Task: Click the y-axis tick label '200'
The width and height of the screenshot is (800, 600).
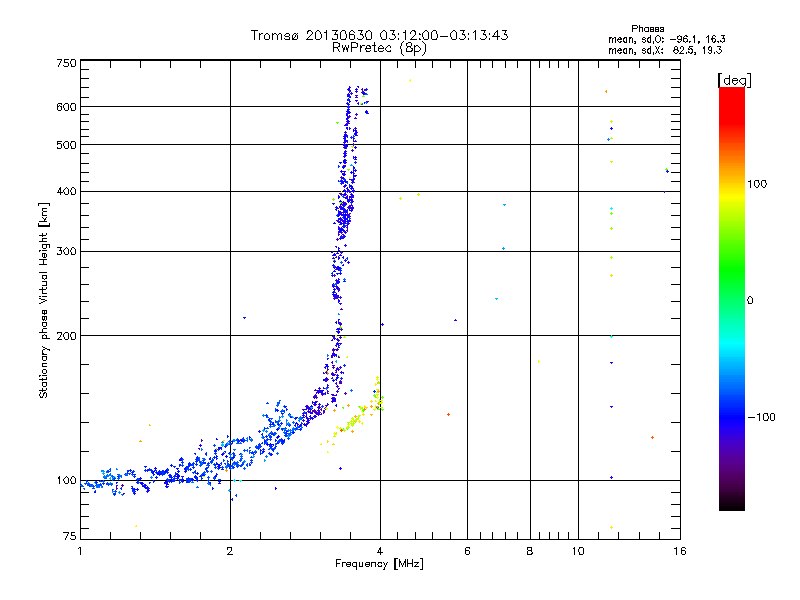Action: [x=67, y=336]
